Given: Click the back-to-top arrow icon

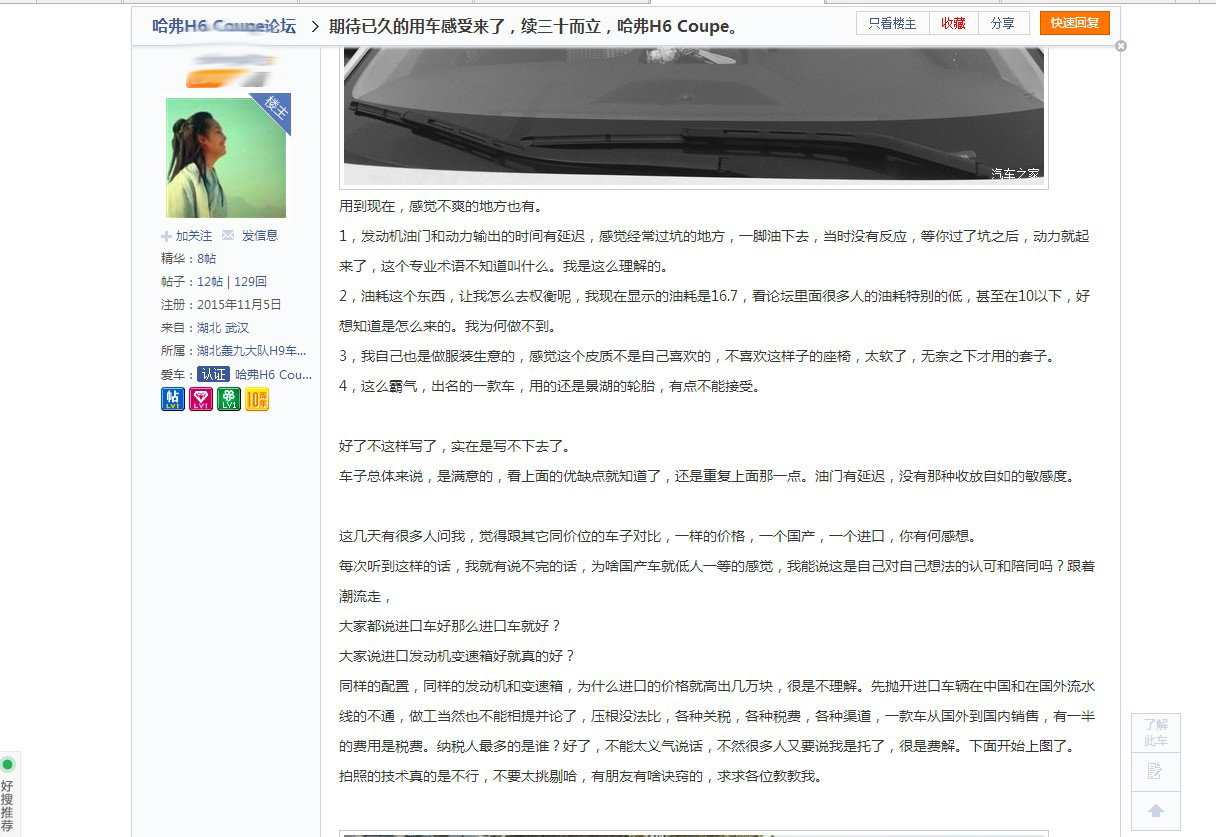Looking at the screenshot, I should [1155, 812].
